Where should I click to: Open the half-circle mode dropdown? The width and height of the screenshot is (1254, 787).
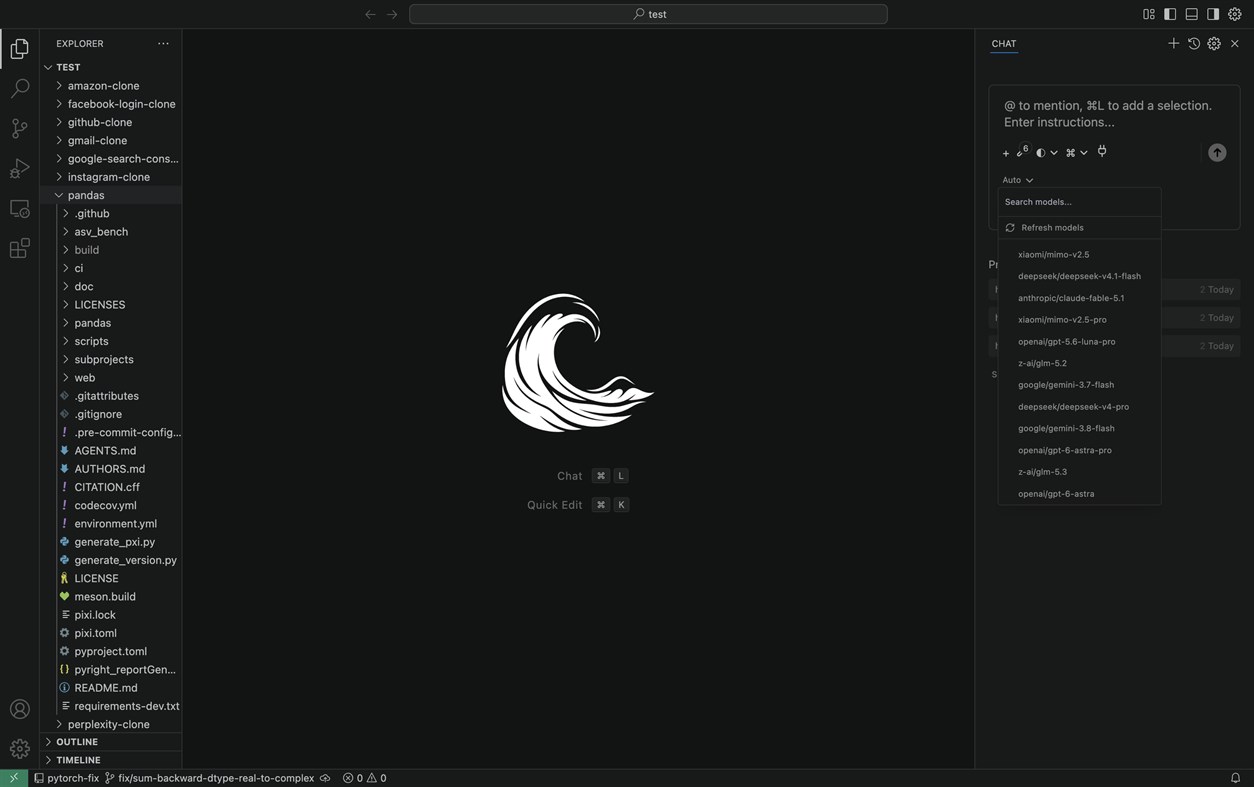pos(1046,153)
